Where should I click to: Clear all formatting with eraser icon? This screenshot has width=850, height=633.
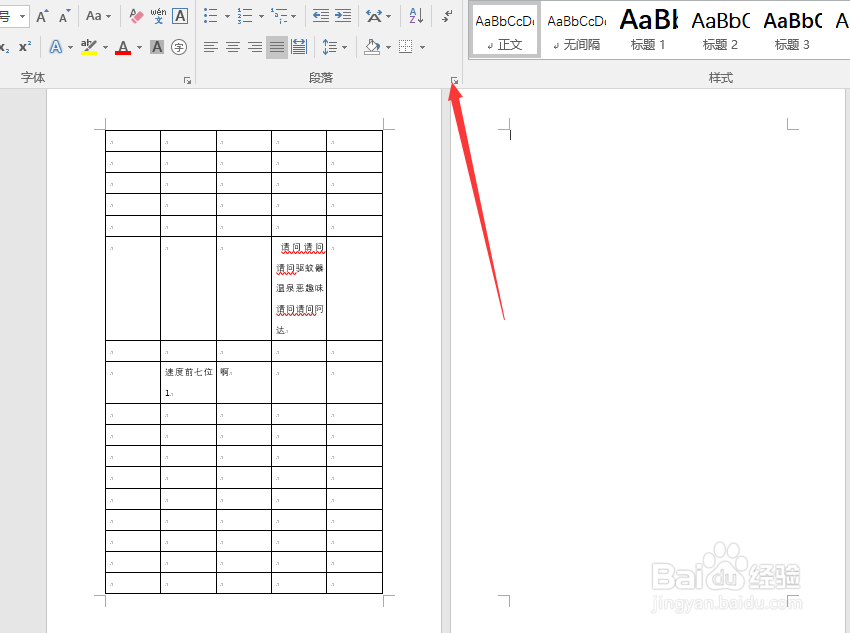(x=136, y=16)
